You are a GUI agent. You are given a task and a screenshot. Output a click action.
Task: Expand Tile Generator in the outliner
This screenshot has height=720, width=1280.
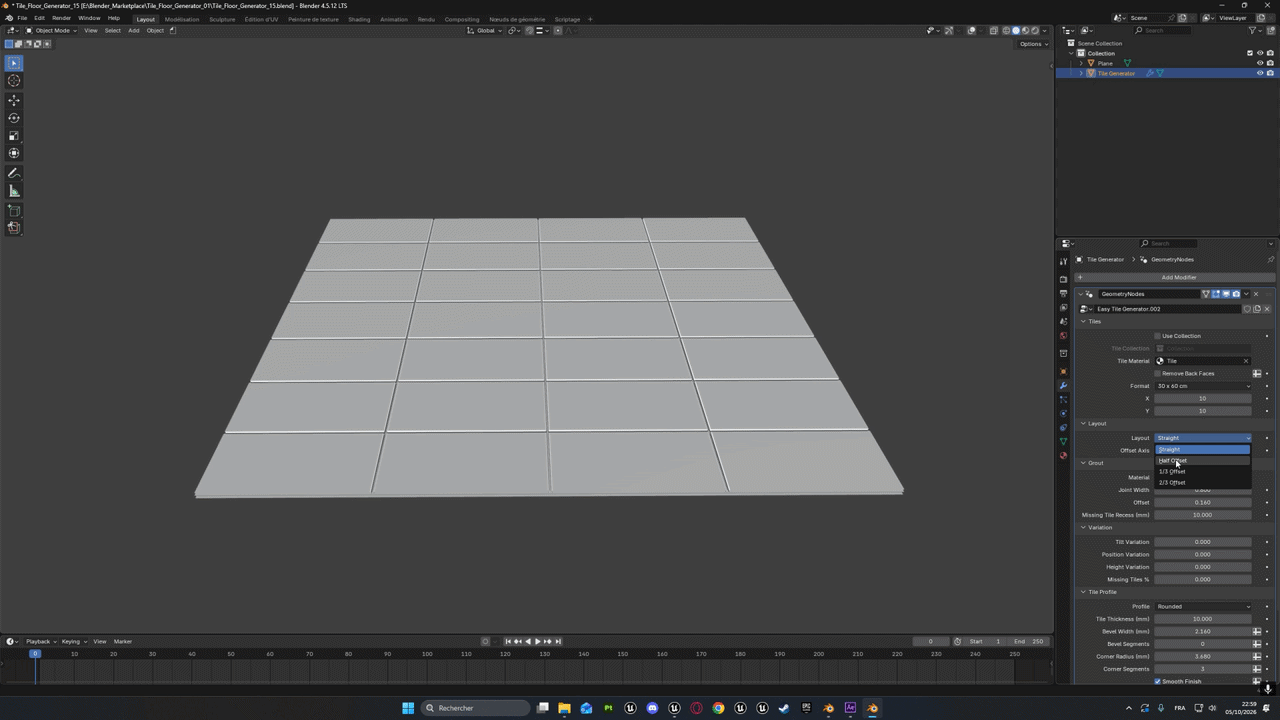(1081, 73)
